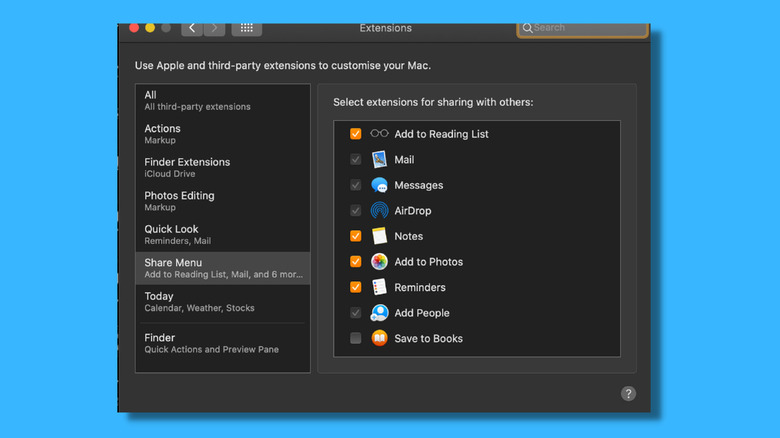Toggle the Reminders checkbox off
780x438 pixels.
(x=355, y=287)
